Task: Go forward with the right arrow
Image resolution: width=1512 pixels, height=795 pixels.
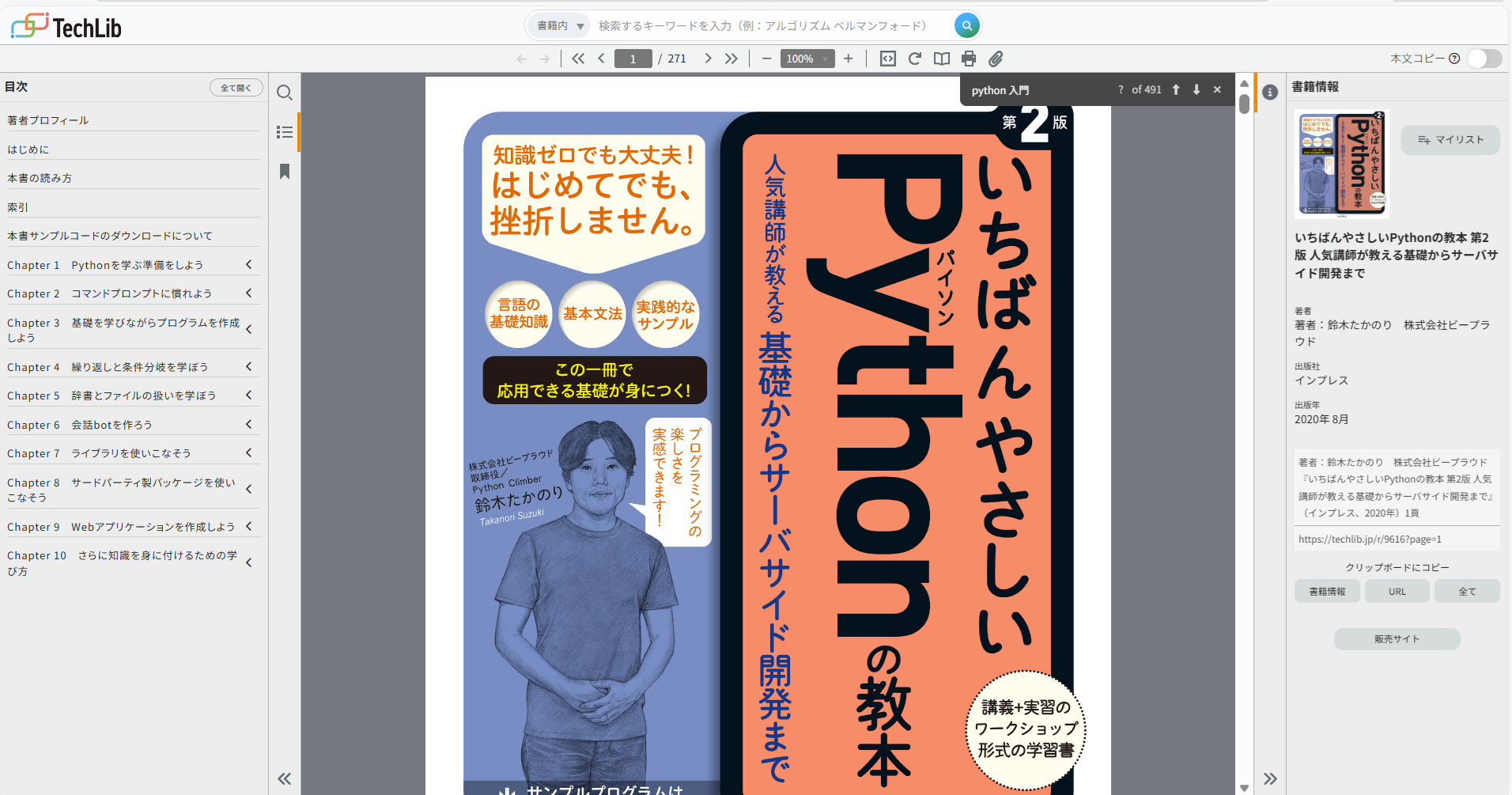Action: (544, 59)
